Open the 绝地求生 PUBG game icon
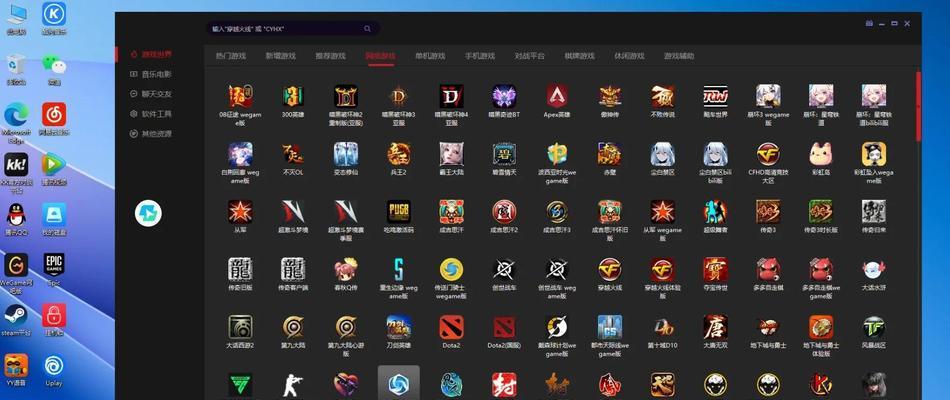 [x=399, y=212]
